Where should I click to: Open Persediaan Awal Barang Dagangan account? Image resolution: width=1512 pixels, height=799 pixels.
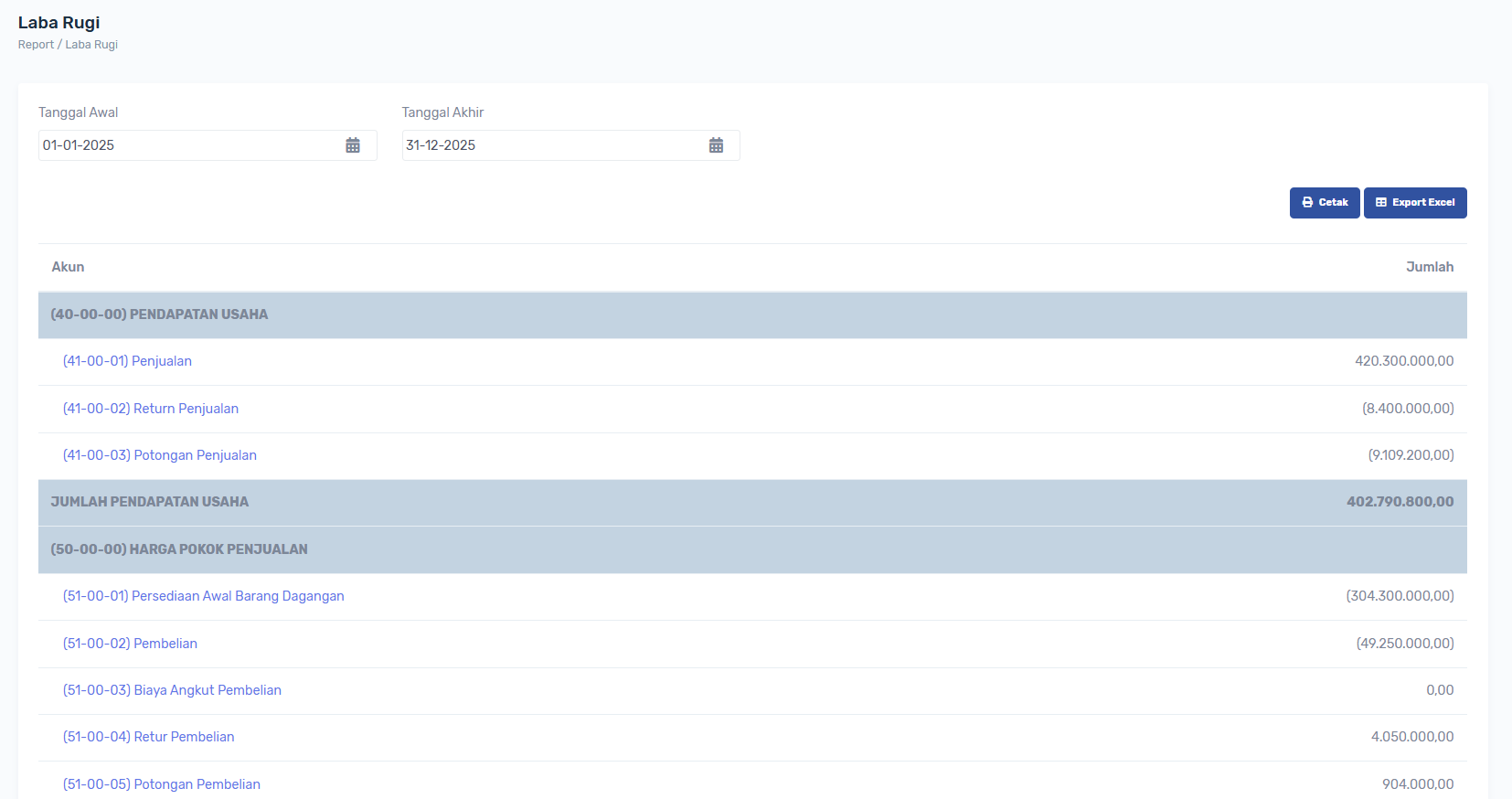203,596
